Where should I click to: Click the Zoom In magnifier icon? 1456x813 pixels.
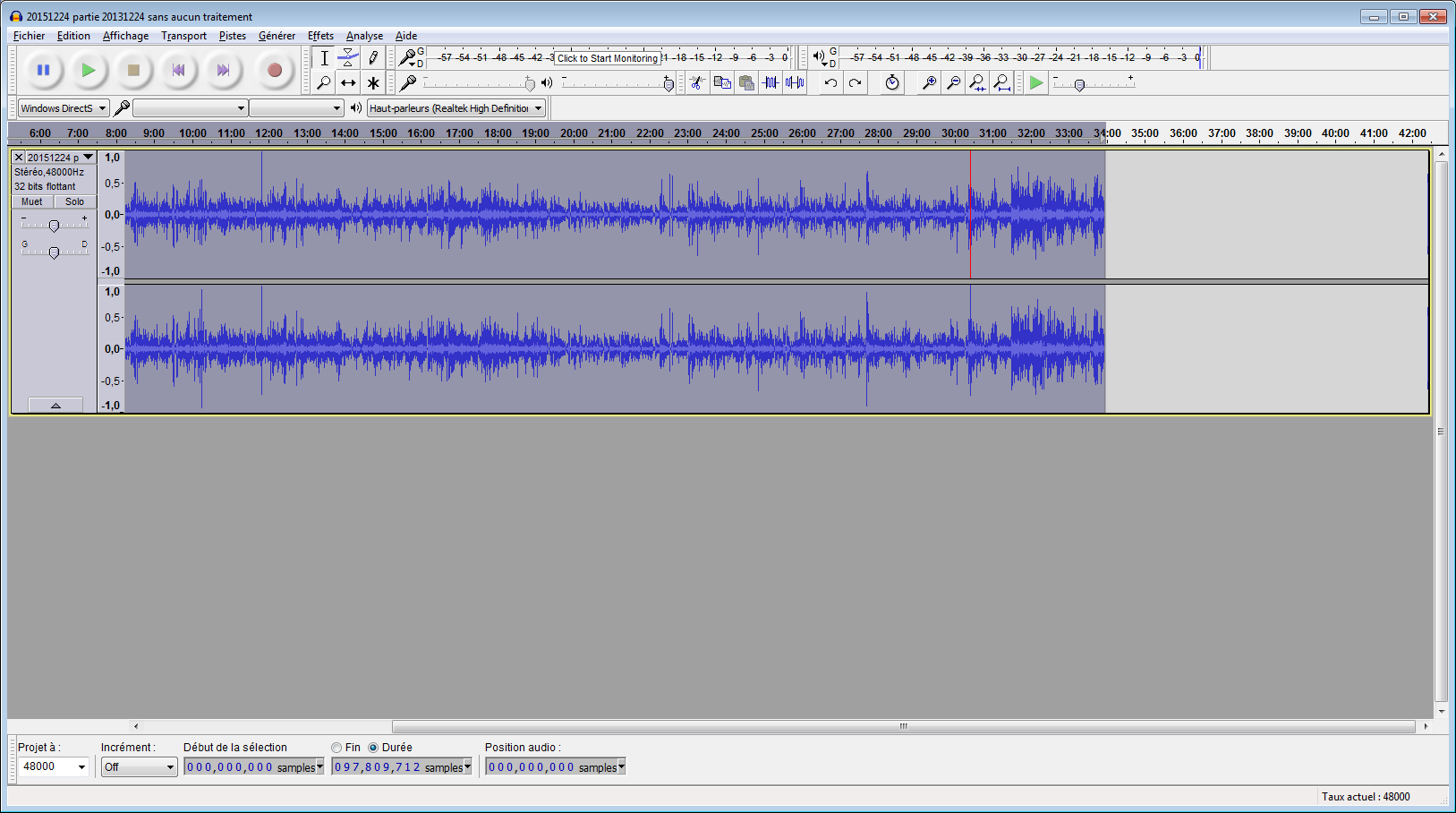click(x=930, y=83)
